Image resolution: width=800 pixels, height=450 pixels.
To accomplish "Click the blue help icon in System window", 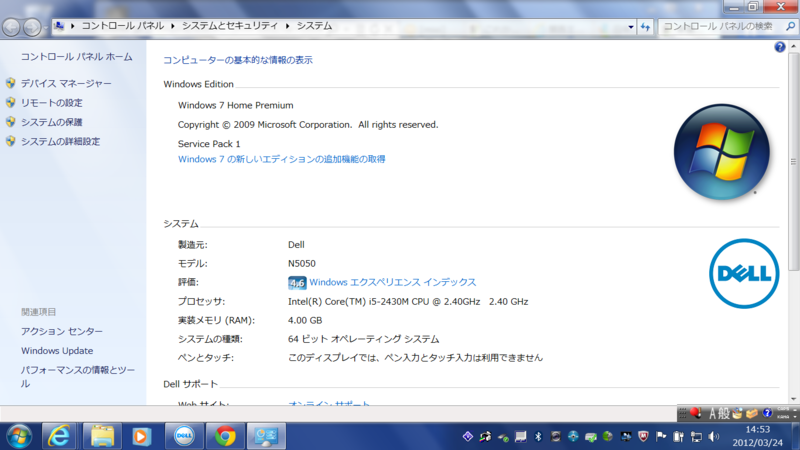I will (x=780, y=47).
